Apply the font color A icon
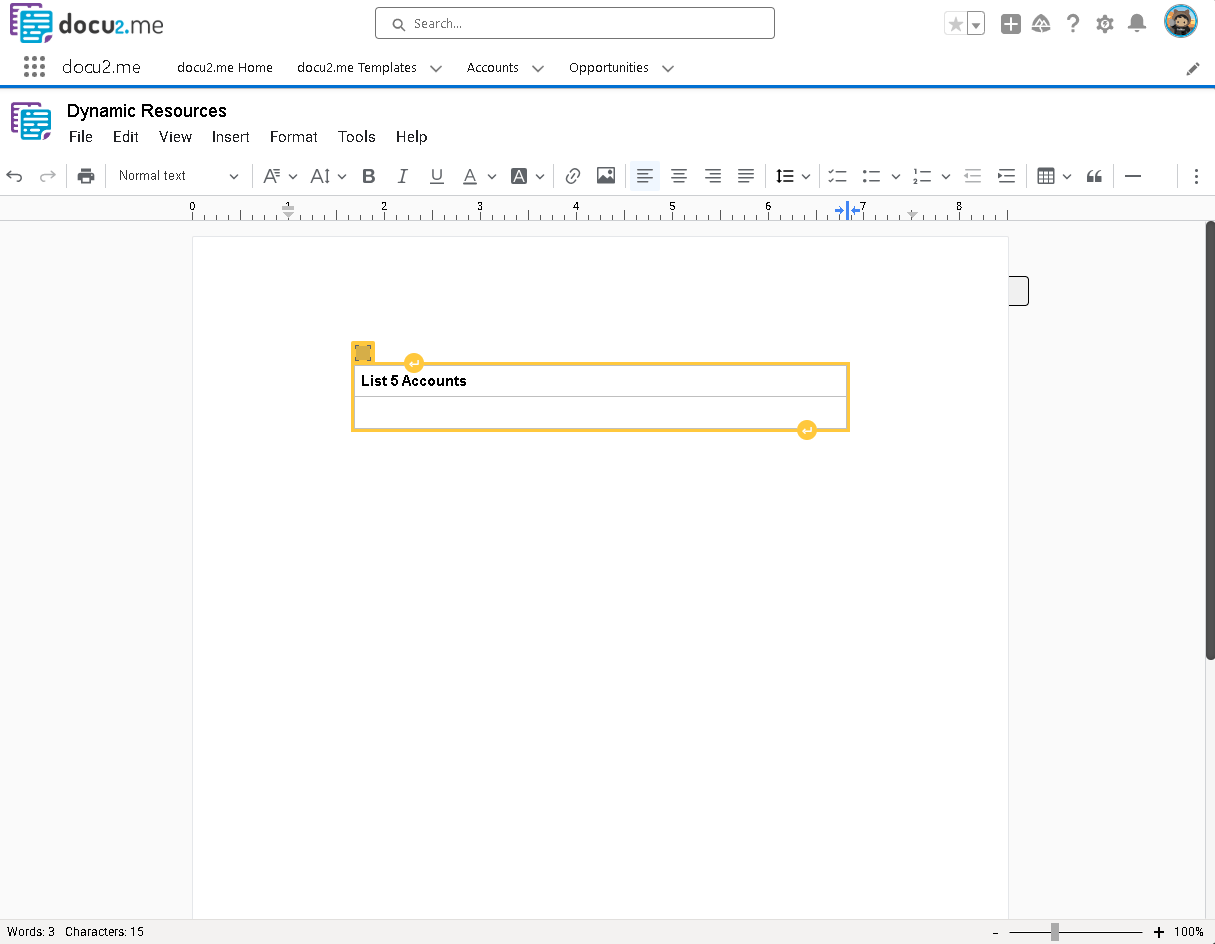 point(470,176)
